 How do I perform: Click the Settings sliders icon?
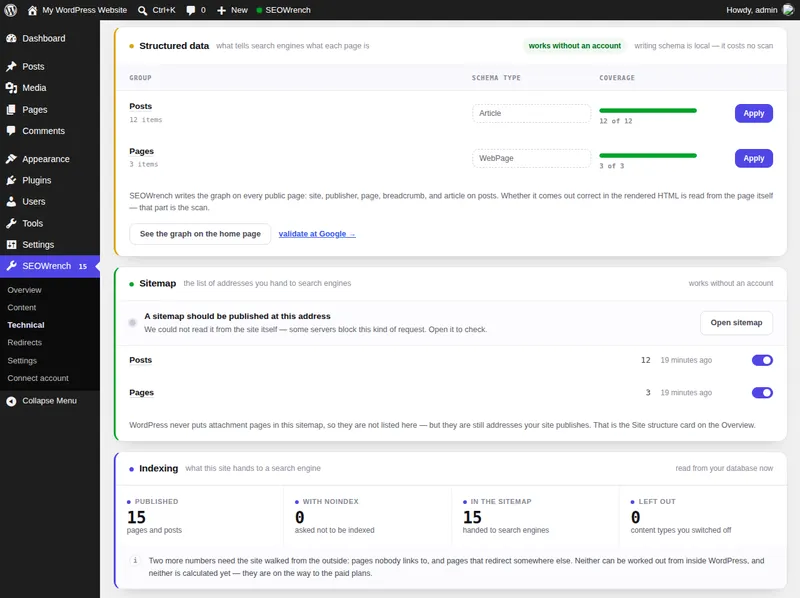(x=11, y=244)
